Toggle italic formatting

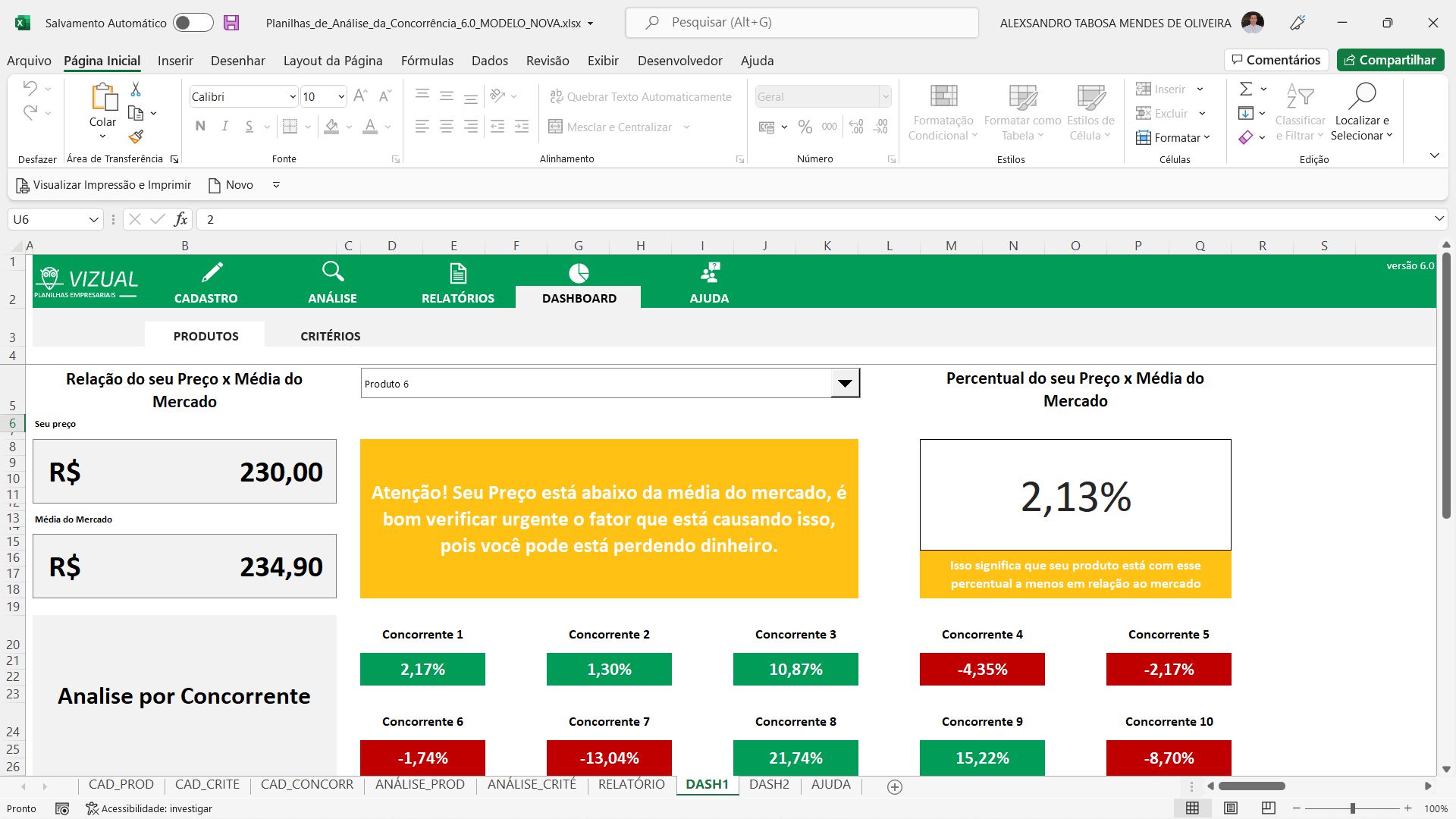pyautogui.click(x=224, y=127)
